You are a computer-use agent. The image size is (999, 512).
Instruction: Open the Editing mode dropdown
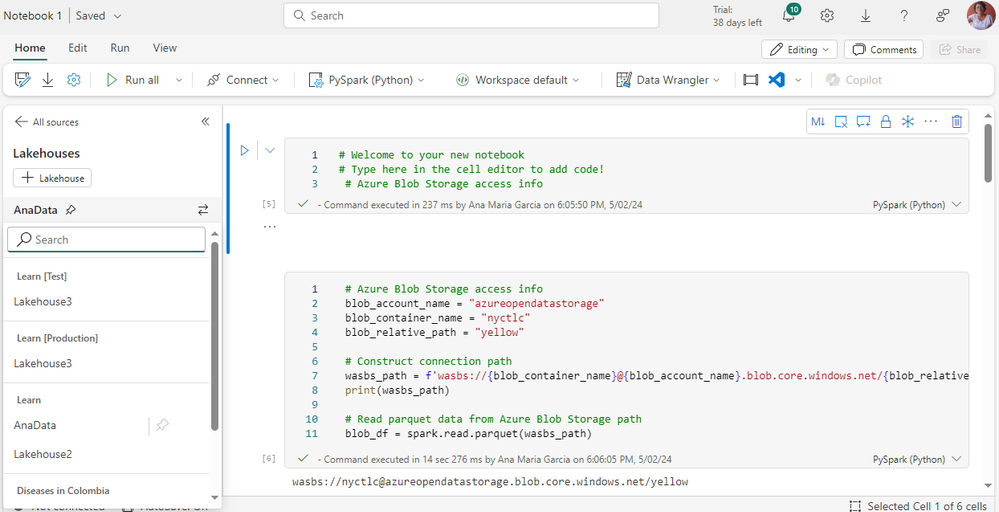point(799,50)
